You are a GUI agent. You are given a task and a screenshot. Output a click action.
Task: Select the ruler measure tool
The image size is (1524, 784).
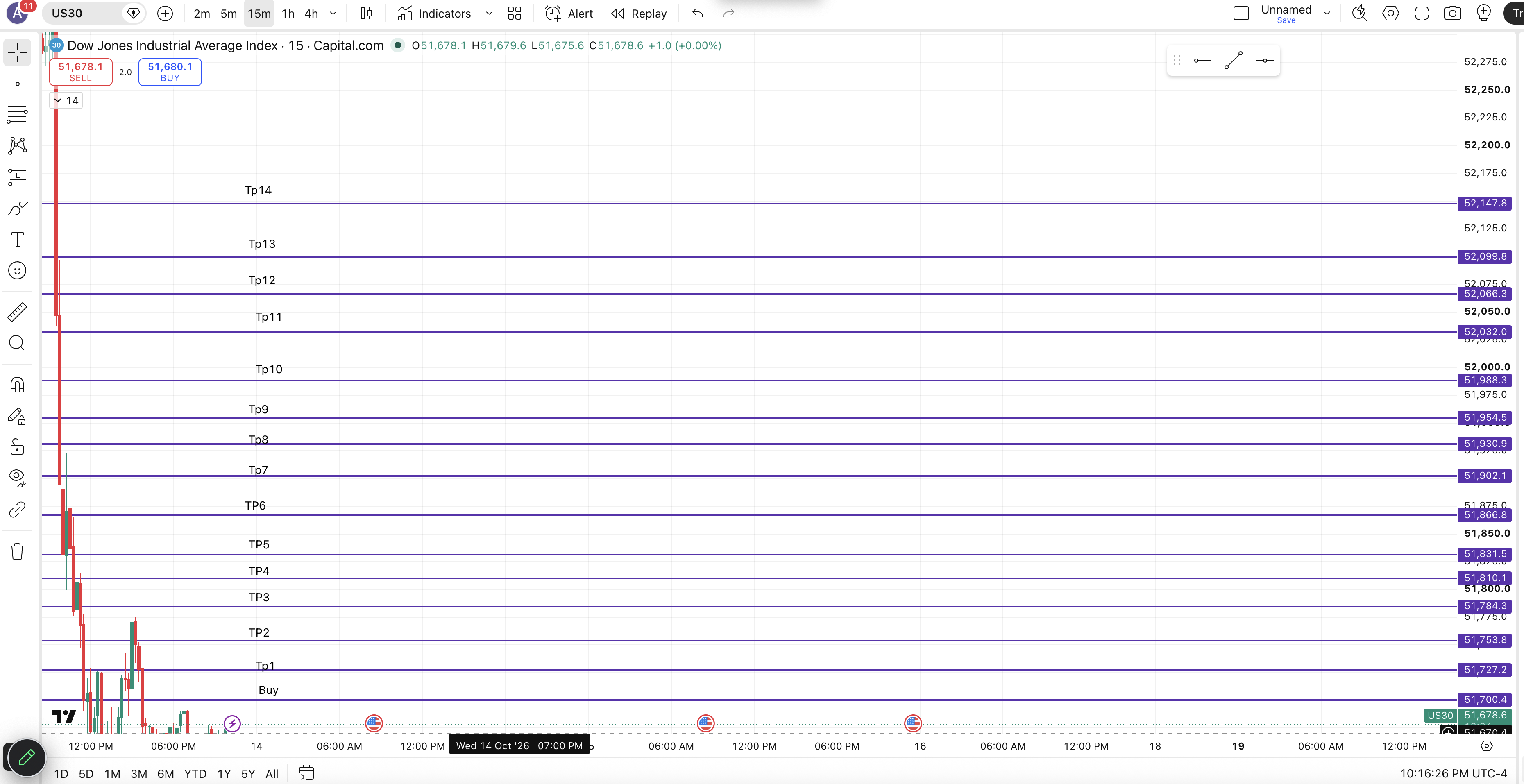click(17, 312)
